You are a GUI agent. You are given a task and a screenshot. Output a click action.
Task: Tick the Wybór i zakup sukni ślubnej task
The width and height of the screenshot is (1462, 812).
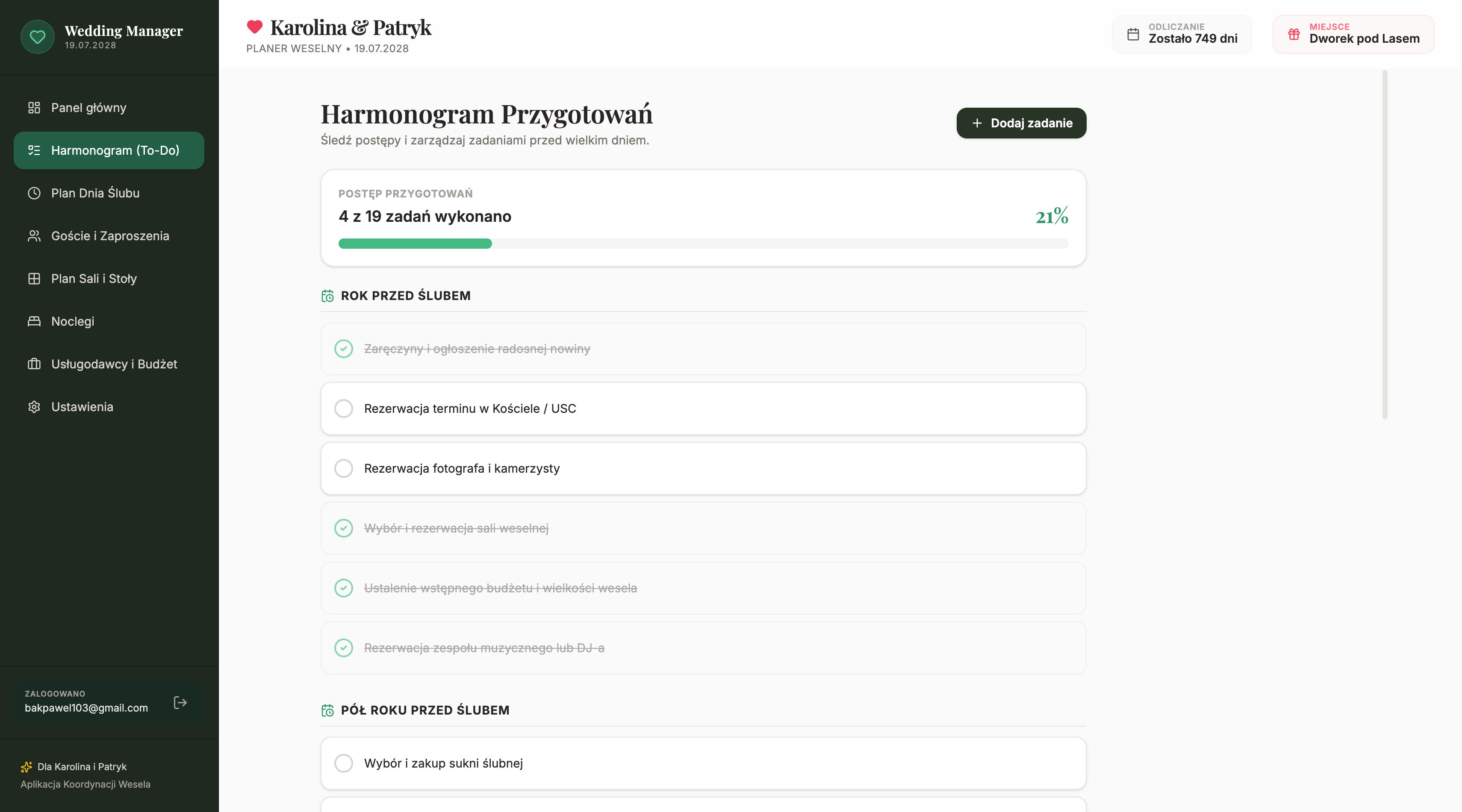coord(343,763)
